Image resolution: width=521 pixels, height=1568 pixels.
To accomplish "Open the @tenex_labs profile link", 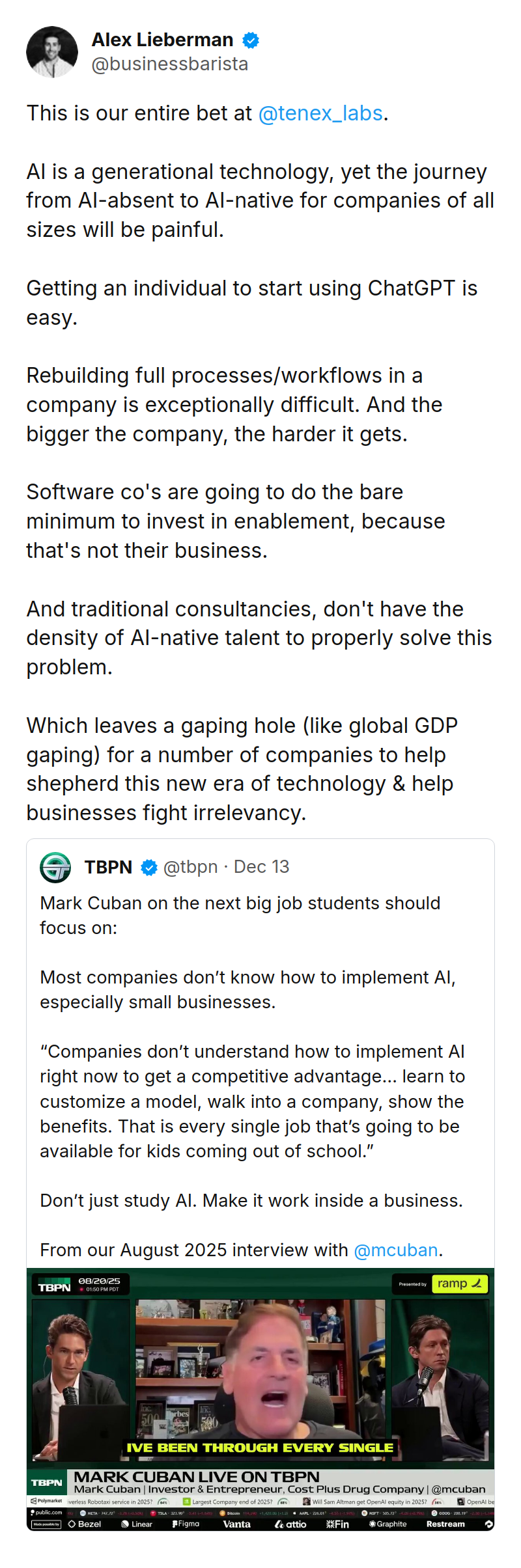I will tap(321, 113).
